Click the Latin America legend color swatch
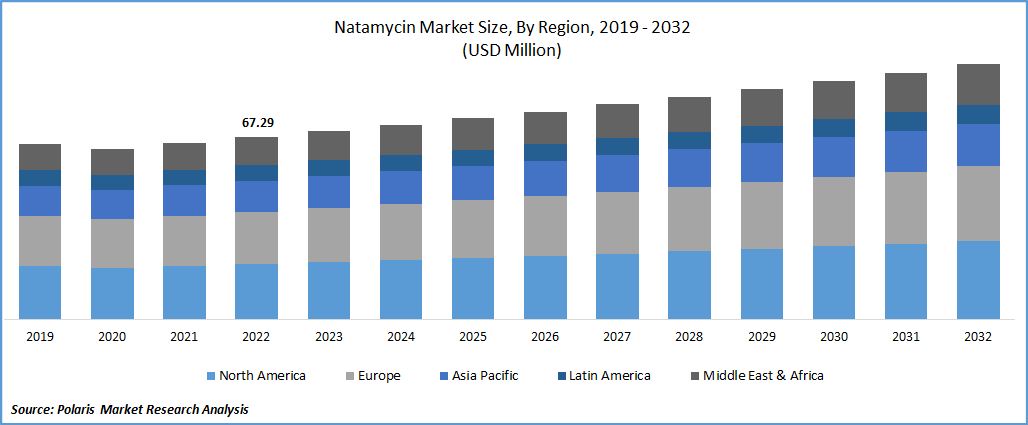Viewport: 1028px width, 425px height. [561, 376]
